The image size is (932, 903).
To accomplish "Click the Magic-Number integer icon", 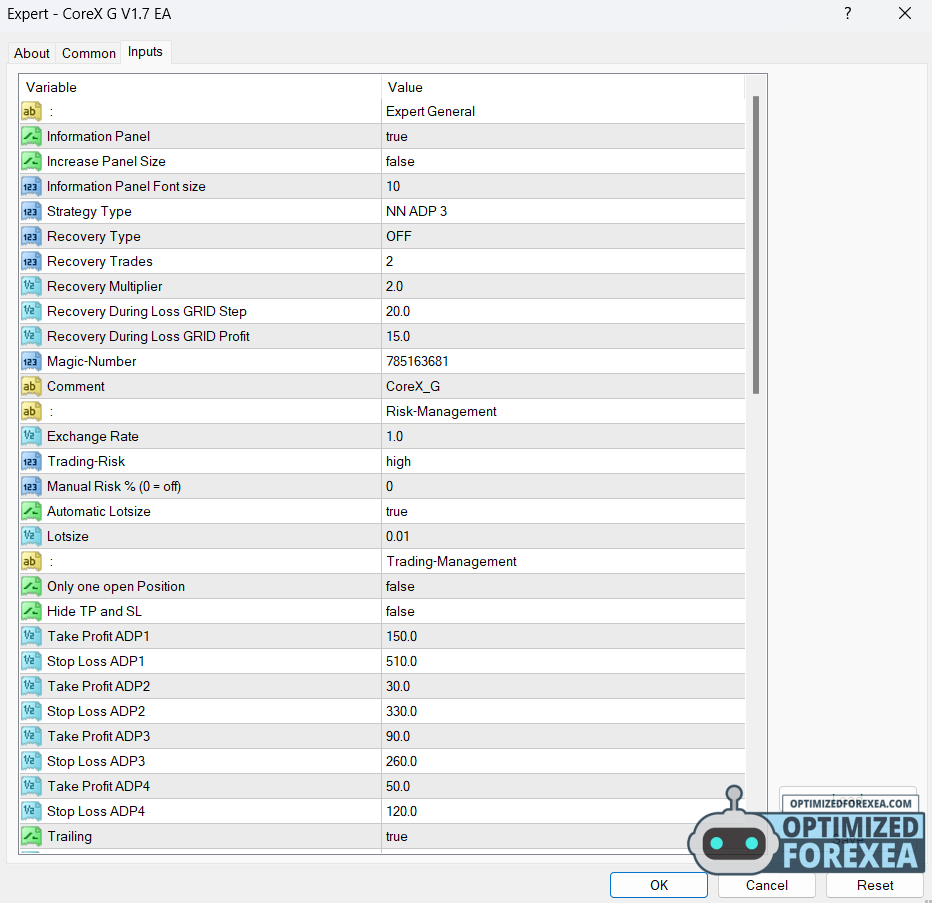I will tap(31, 361).
